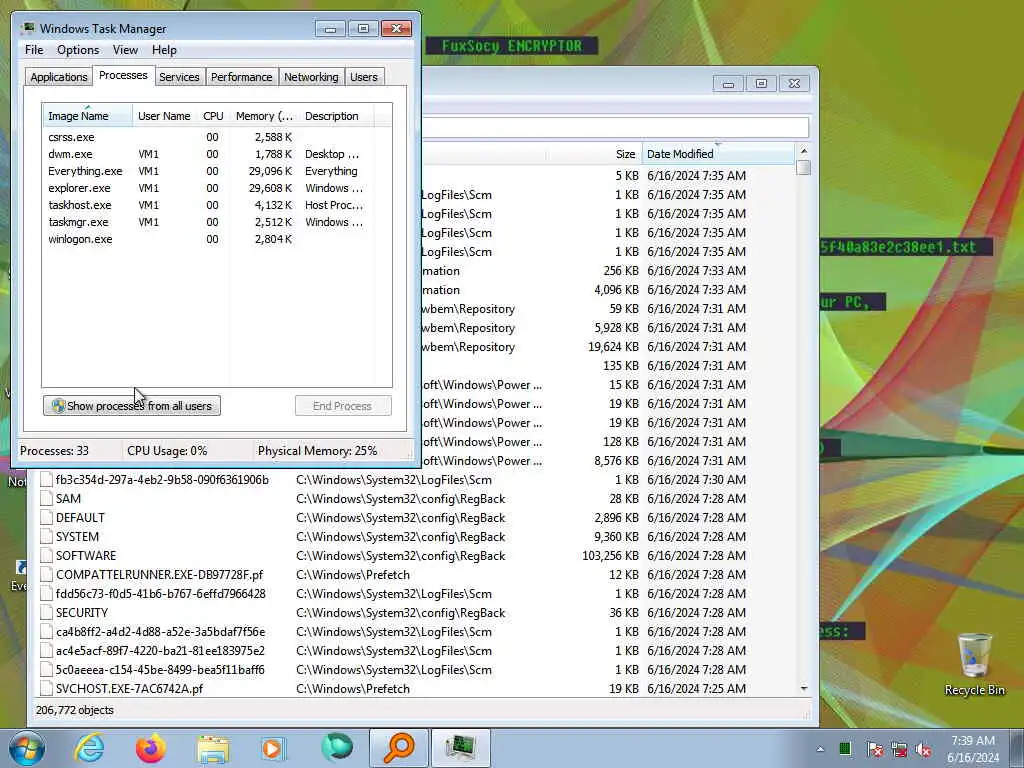Click the Everything search input field
This screenshot has width=1024, height=768.
(x=615, y=127)
